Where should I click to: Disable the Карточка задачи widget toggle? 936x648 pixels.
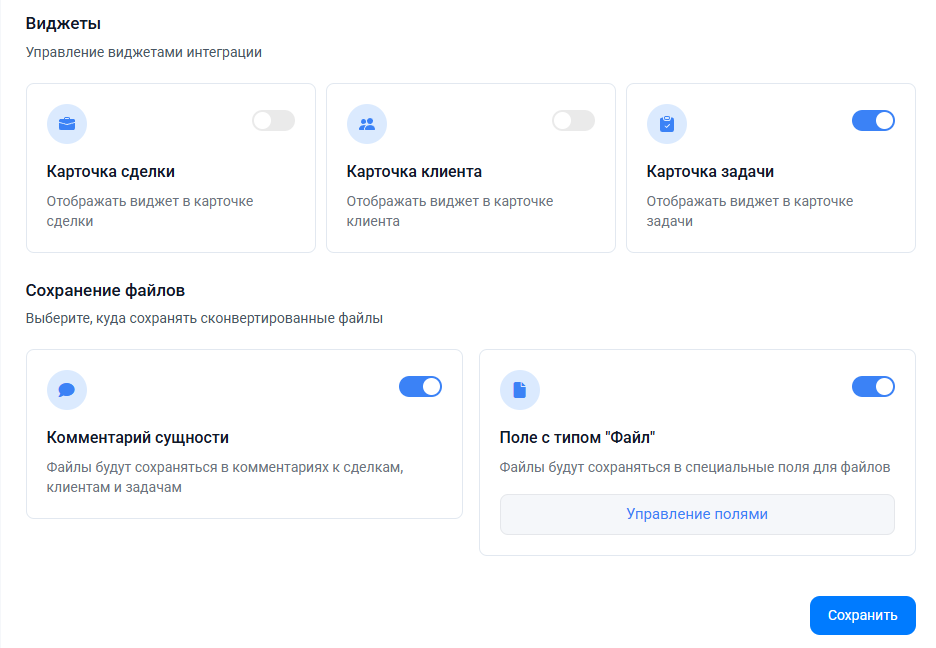(x=873, y=121)
